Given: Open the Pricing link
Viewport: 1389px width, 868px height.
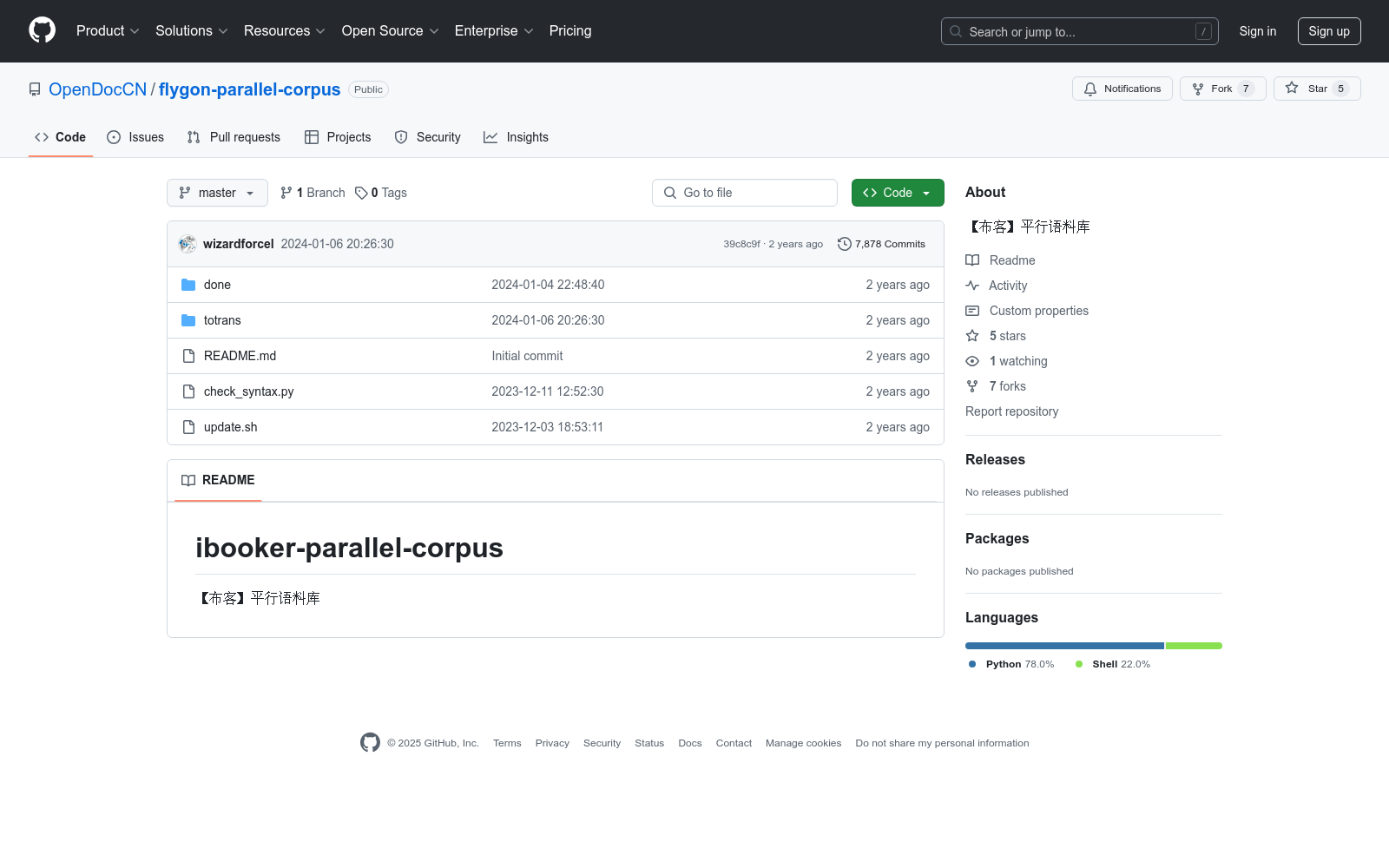Looking at the screenshot, I should coord(570,31).
